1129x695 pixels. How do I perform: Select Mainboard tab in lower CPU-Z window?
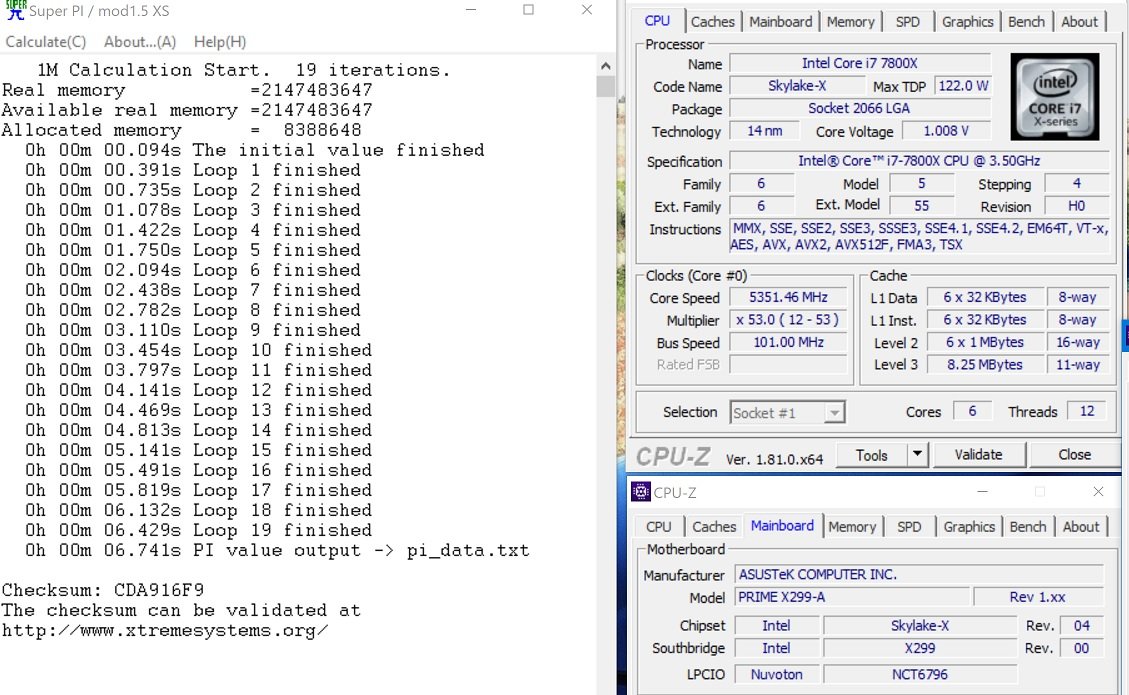point(782,526)
